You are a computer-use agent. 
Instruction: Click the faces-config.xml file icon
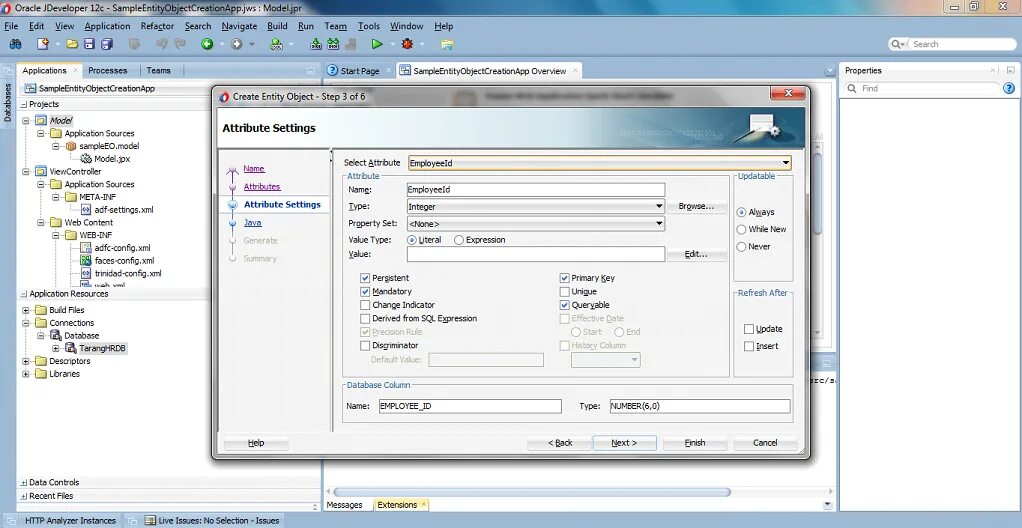(x=85, y=261)
